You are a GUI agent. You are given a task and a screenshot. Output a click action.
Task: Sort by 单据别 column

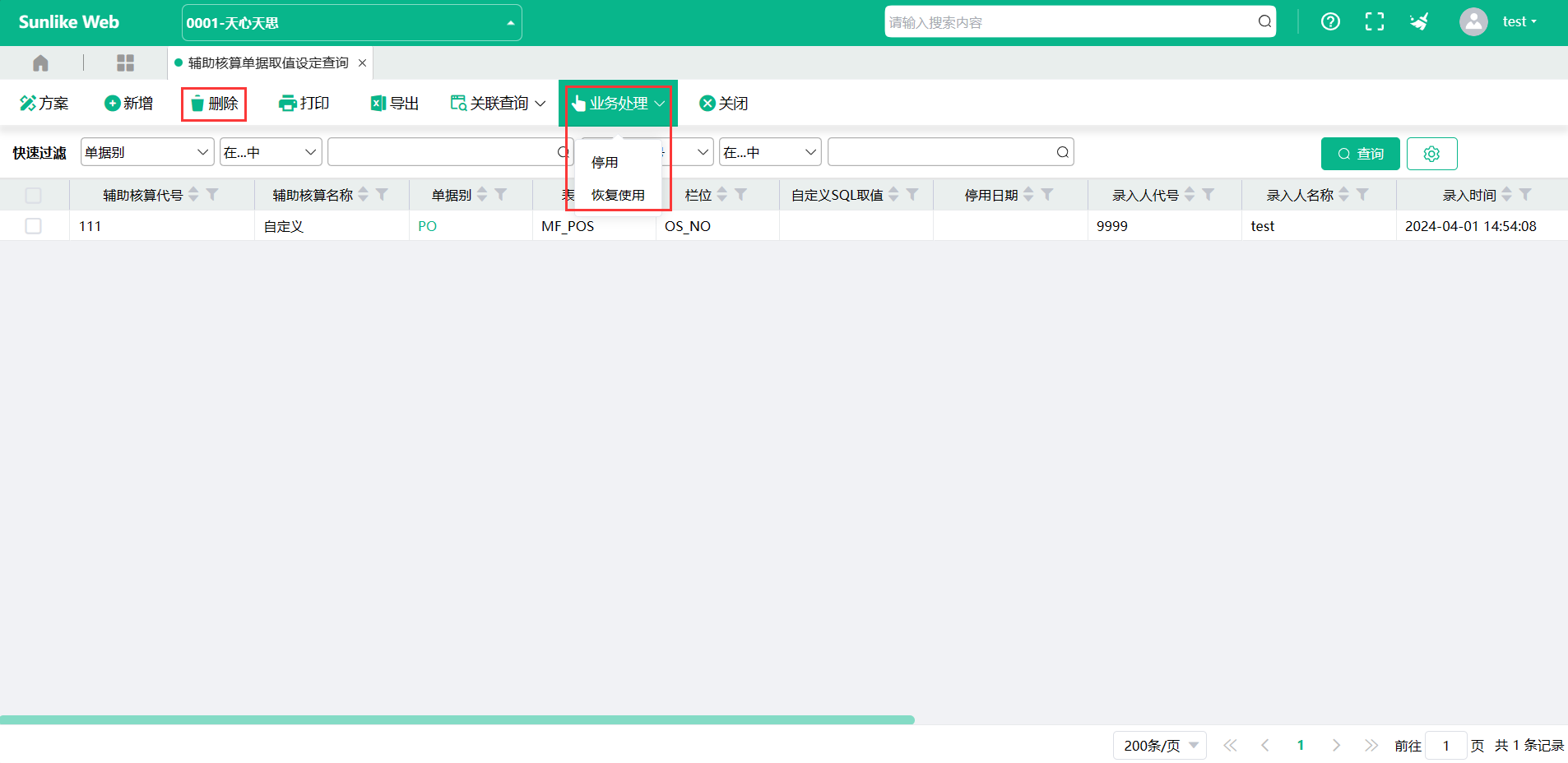(482, 194)
